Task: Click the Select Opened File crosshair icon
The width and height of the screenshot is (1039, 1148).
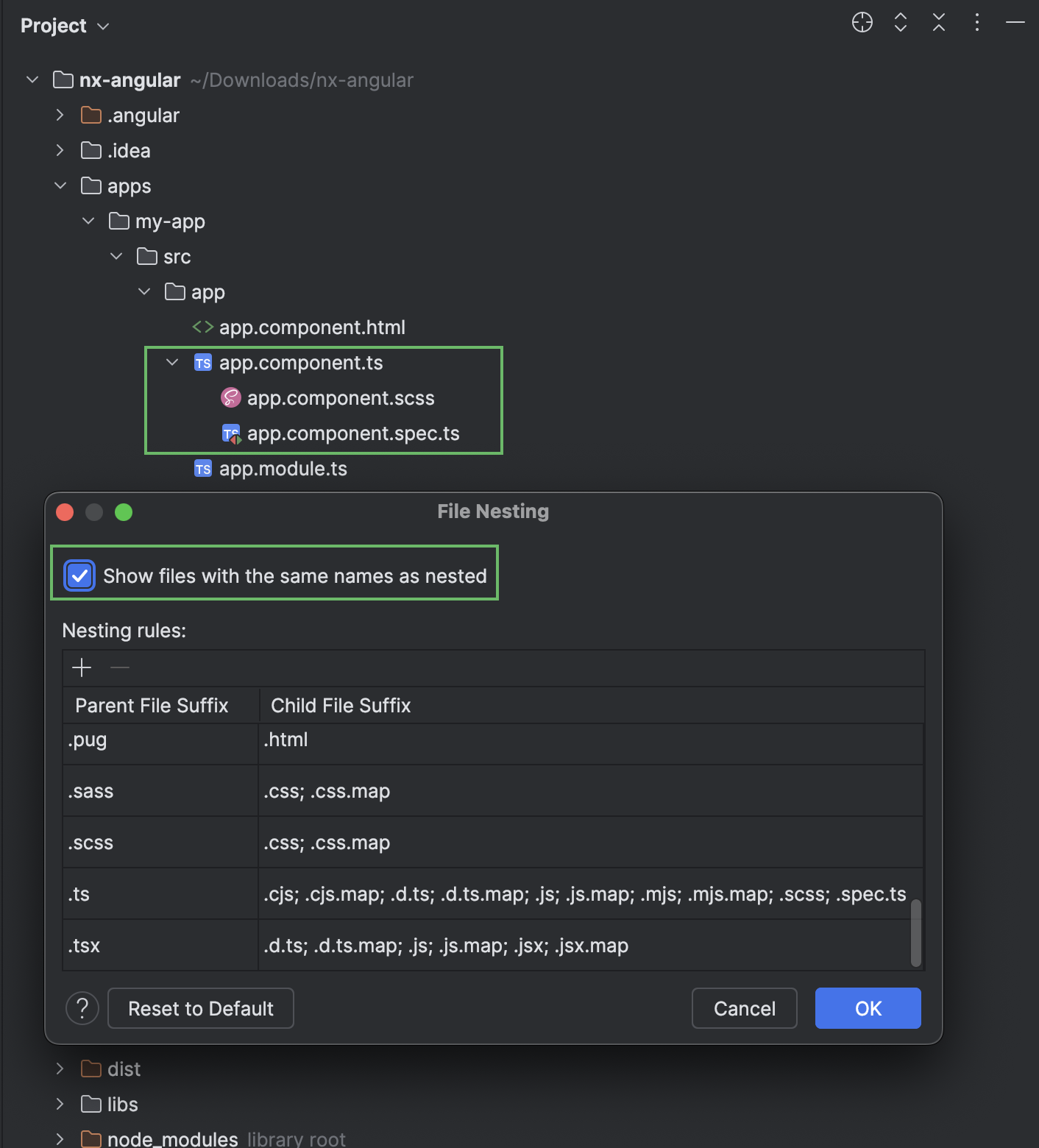Action: [862, 23]
